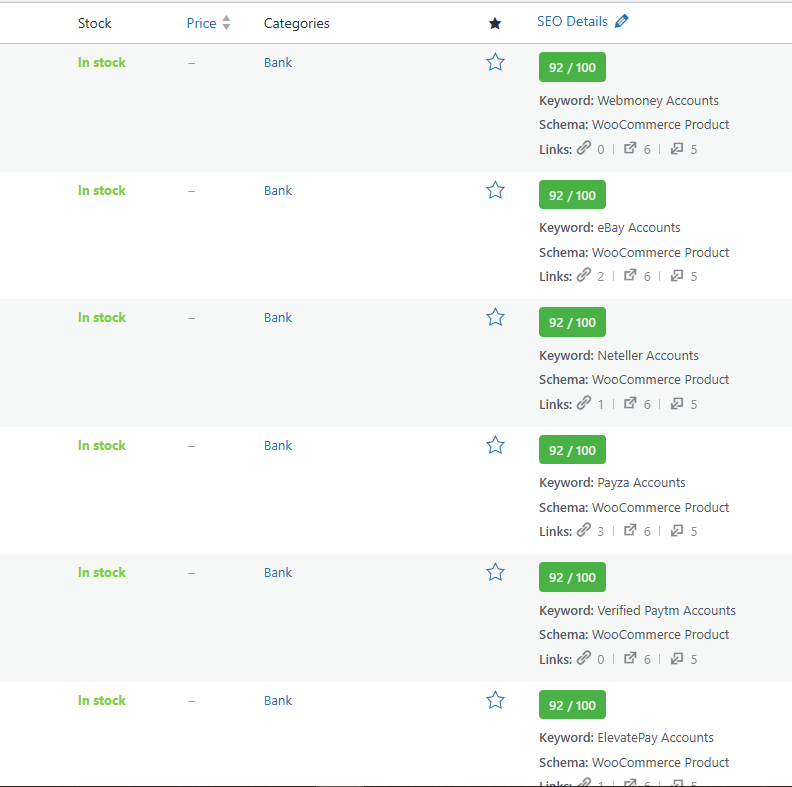The width and height of the screenshot is (792, 787).
Task: Click featured star in Verified Paytm Accounts row
Action: point(495,573)
